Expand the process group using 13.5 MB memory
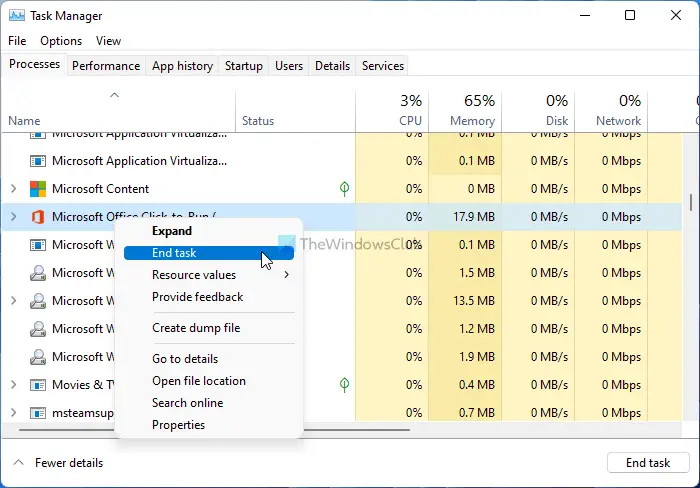Viewport: 700px width, 488px height. pos(13,301)
